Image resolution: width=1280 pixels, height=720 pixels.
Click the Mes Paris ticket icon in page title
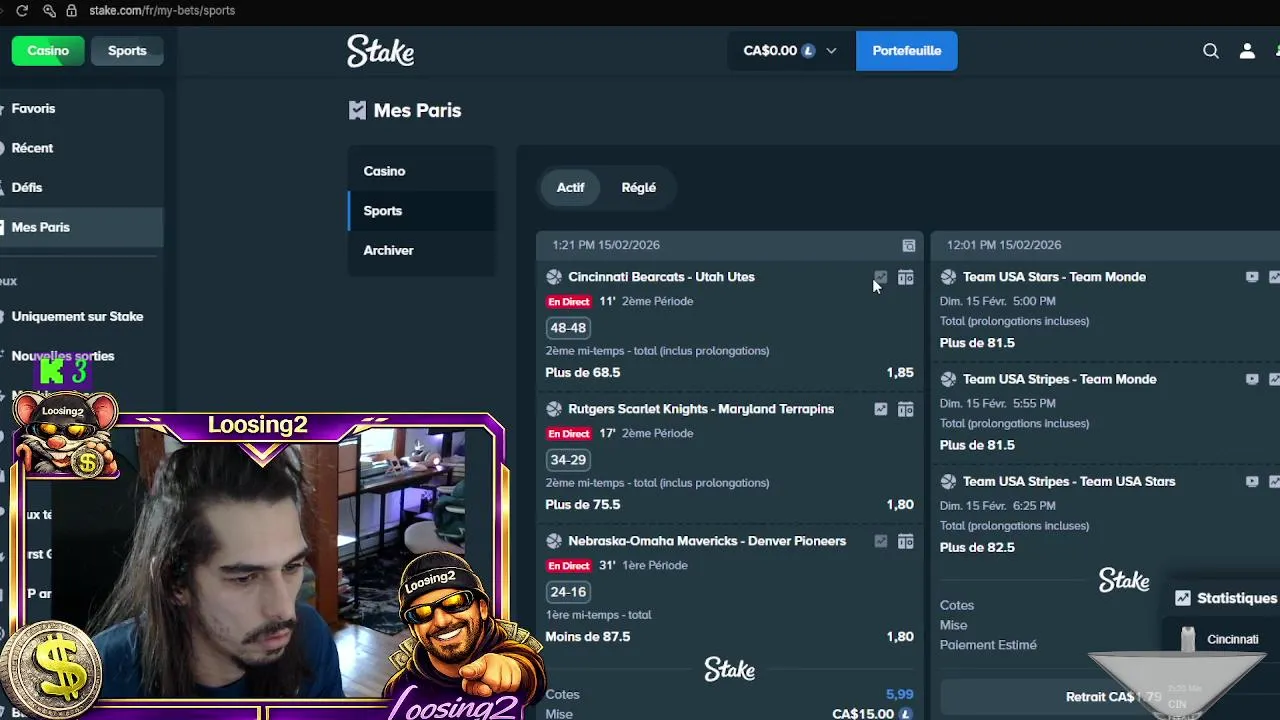pyautogui.click(x=357, y=111)
